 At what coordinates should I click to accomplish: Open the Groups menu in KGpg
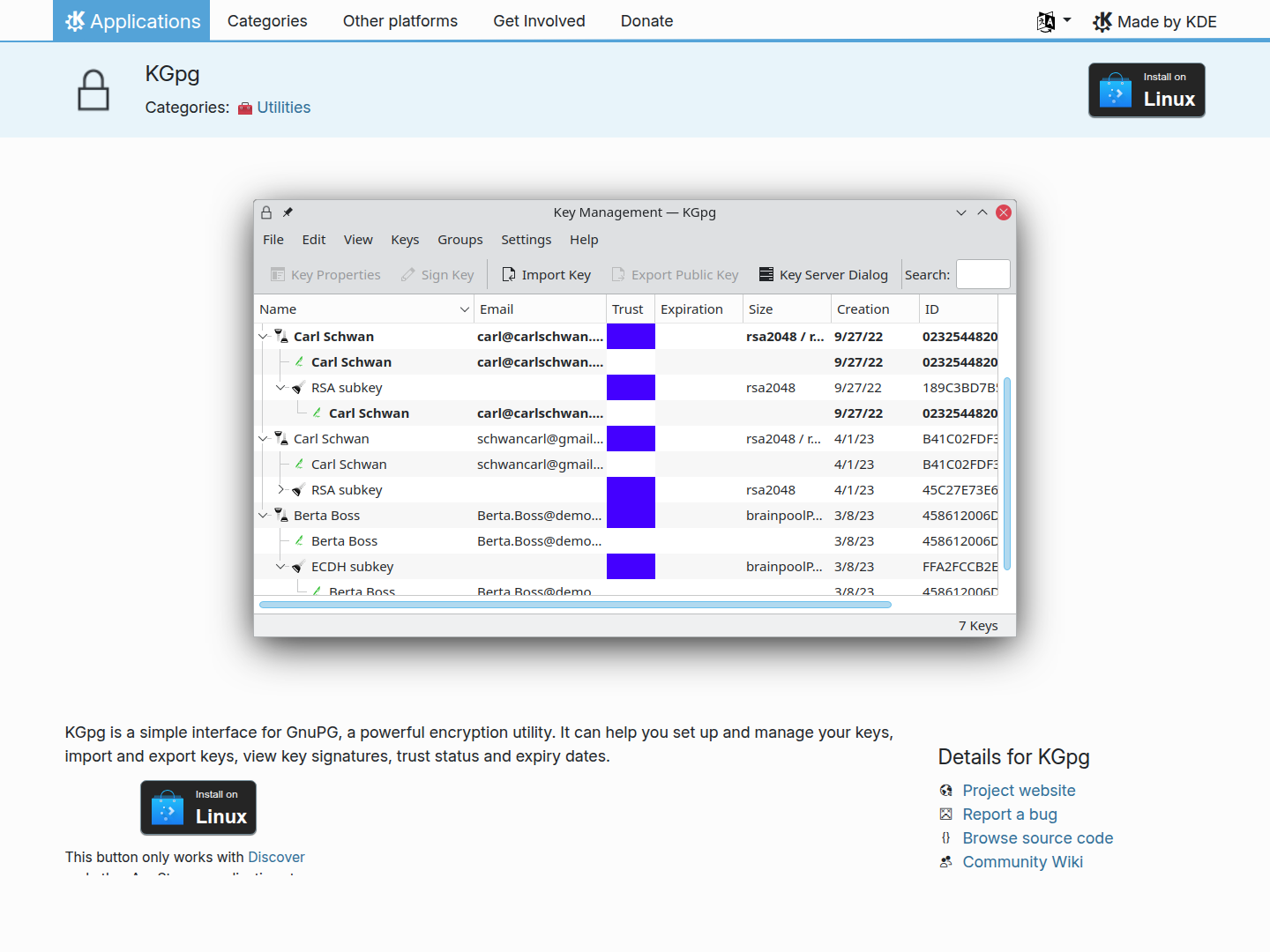tap(460, 240)
